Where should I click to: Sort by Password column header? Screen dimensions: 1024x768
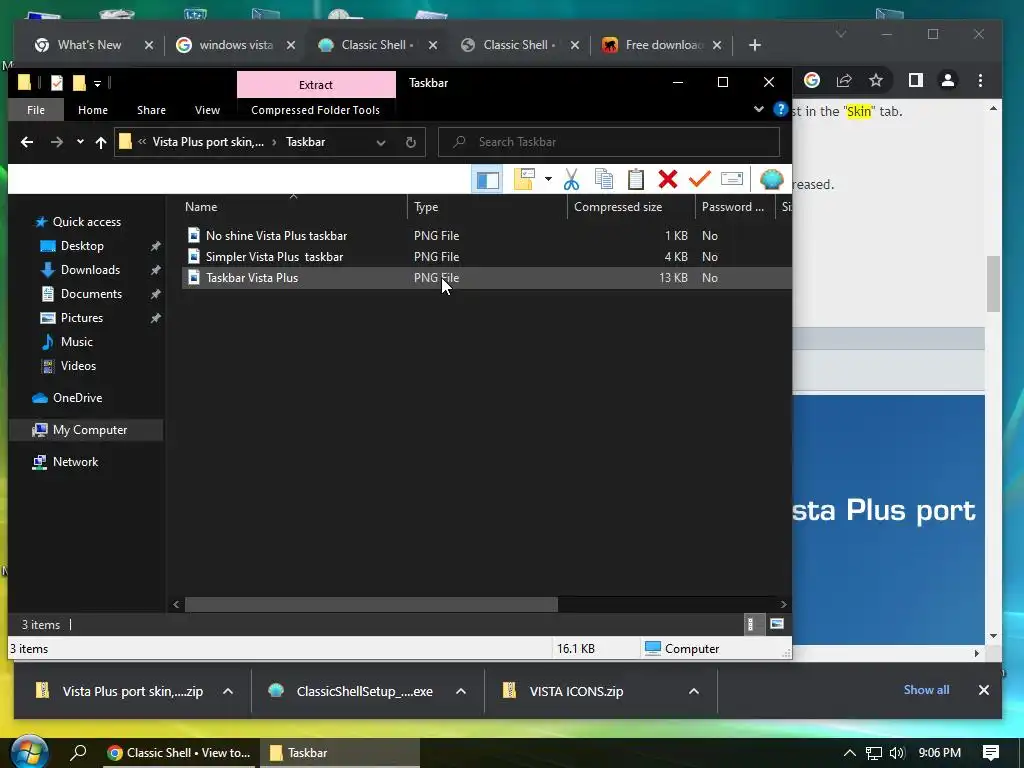(x=736, y=206)
